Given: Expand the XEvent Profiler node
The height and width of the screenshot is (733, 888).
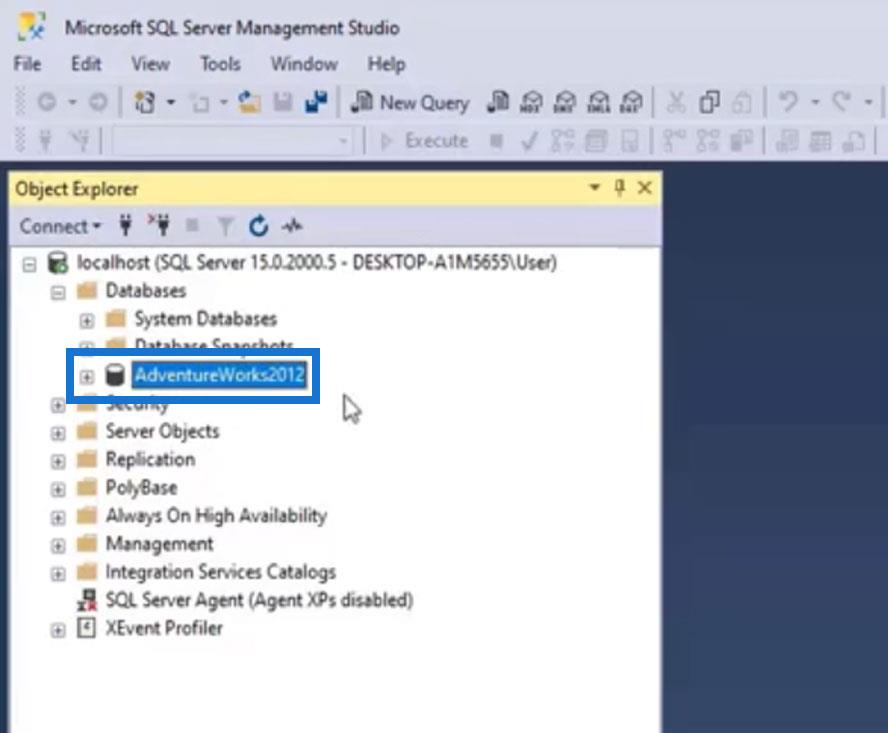Looking at the screenshot, I should 58,630.
